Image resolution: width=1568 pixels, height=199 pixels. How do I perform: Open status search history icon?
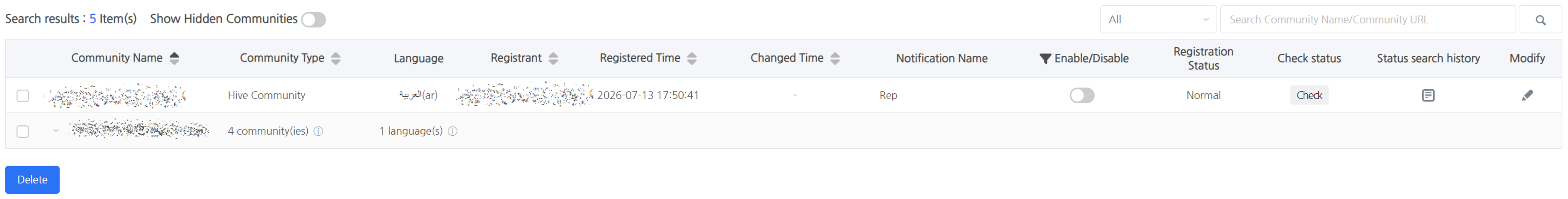coord(1427,95)
